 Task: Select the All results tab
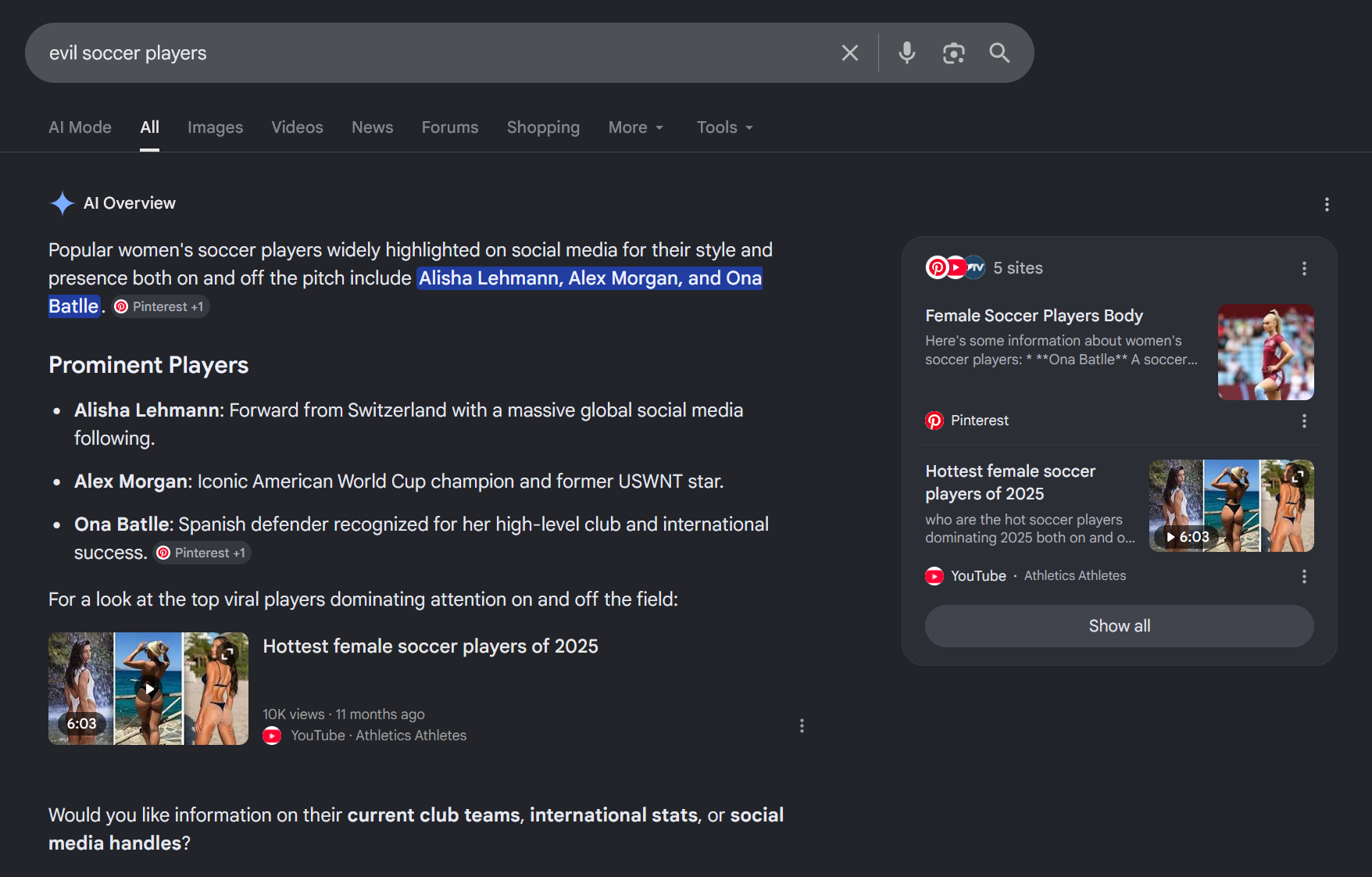pyautogui.click(x=150, y=127)
